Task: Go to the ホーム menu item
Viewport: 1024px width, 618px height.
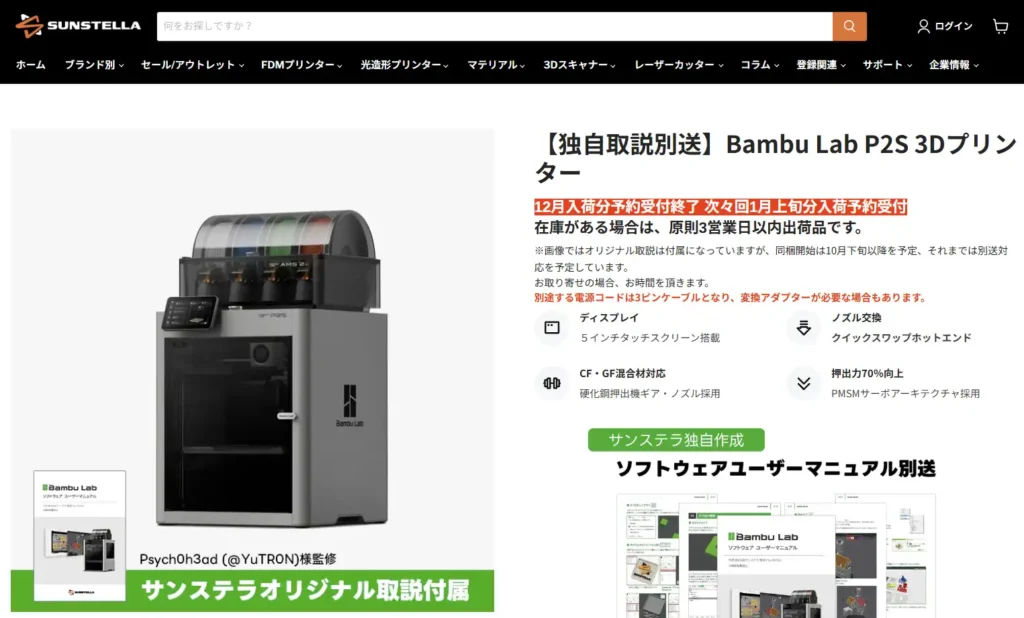Action: coord(31,65)
